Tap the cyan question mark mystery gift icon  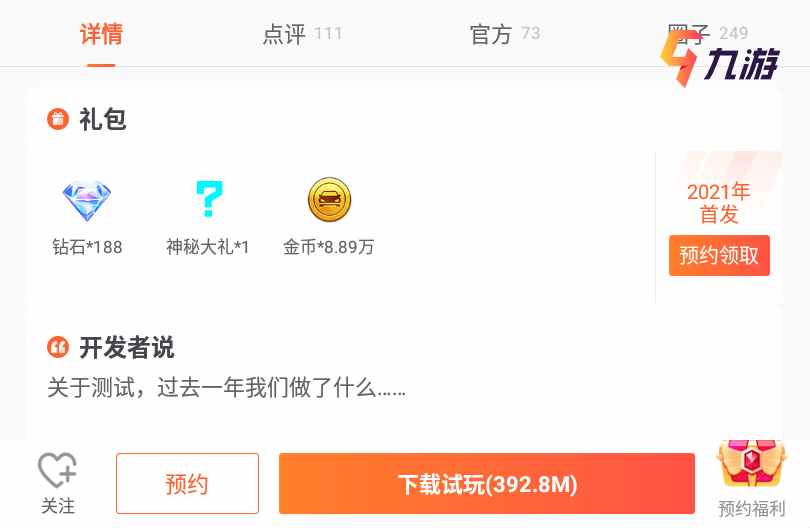tap(209, 198)
